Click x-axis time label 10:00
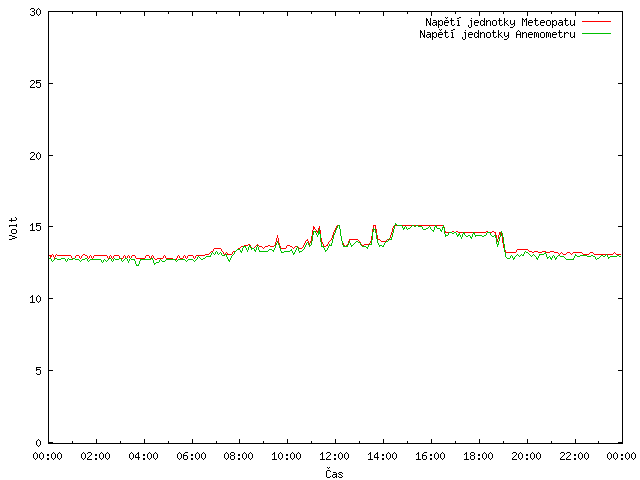The height and width of the screenshot is (480, 640). point(287,456)
